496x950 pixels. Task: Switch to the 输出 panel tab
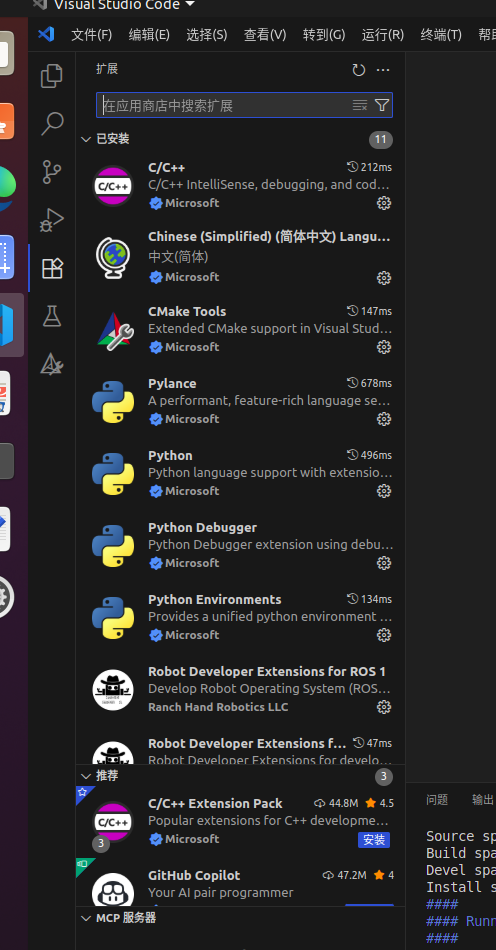(483, 800)
